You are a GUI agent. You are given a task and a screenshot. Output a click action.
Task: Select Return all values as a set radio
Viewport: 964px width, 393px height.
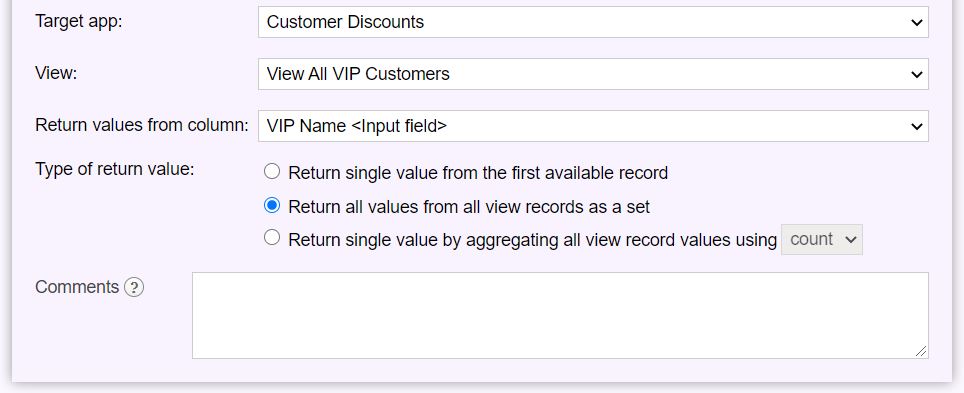[272, 205]
